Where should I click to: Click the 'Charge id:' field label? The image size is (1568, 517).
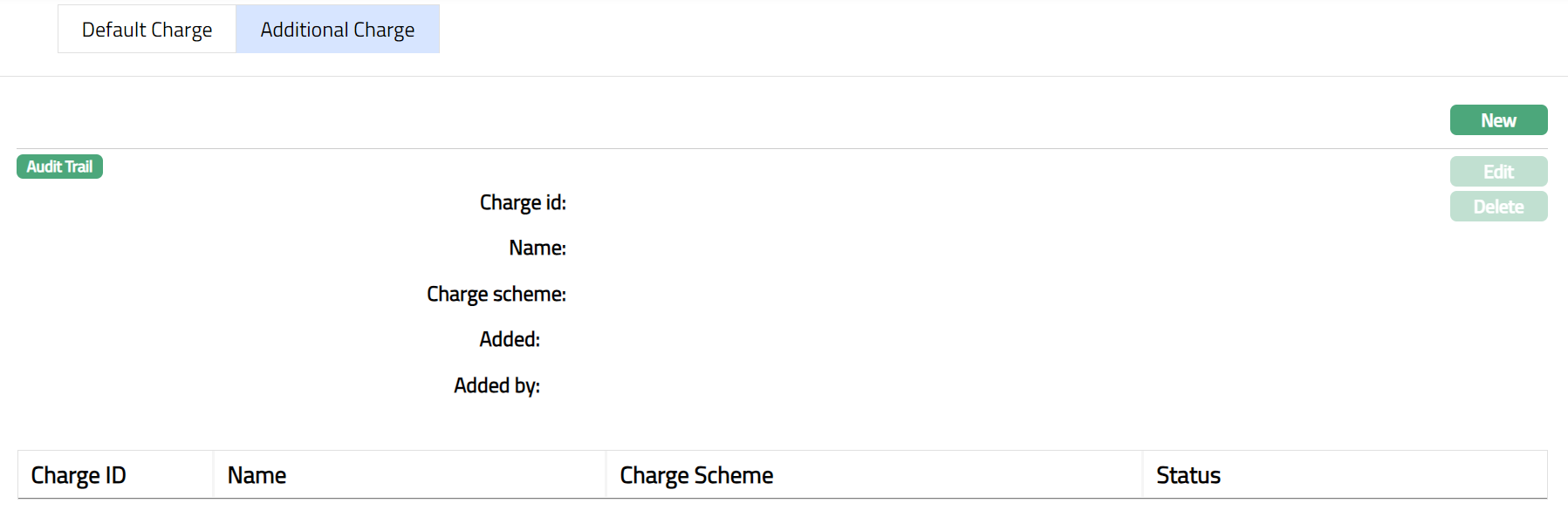coord(522,203)
